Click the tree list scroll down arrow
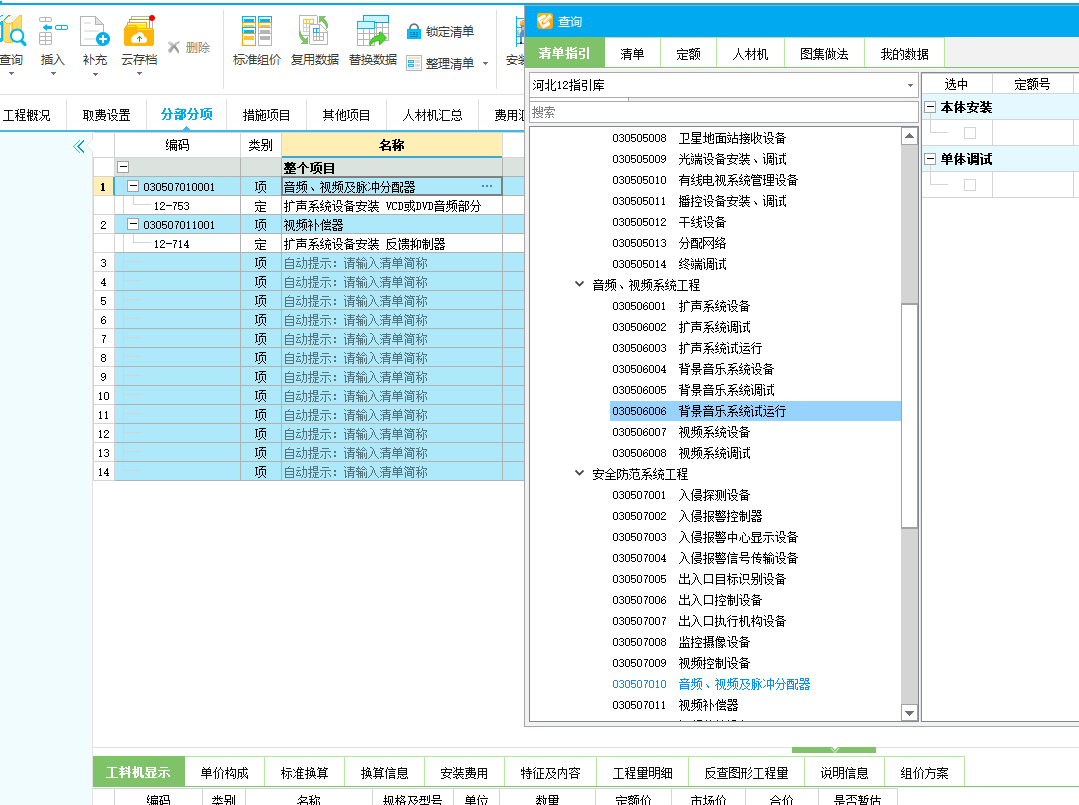This screenshot has height=805, width=1079. (910, 713)
